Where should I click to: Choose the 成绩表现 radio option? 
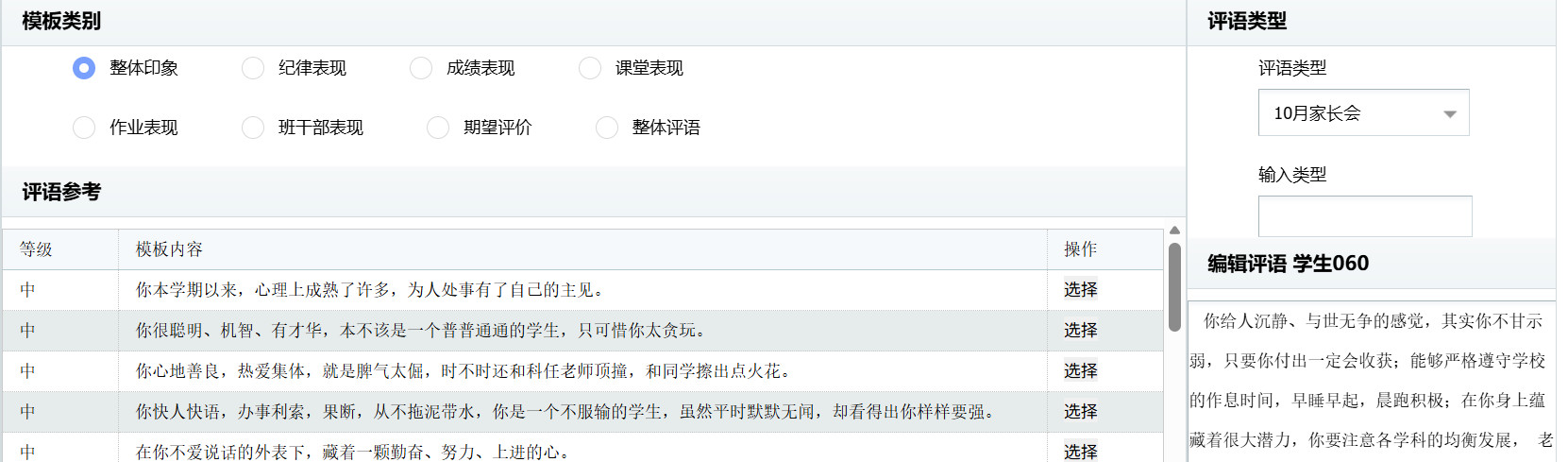click(421, 68)
